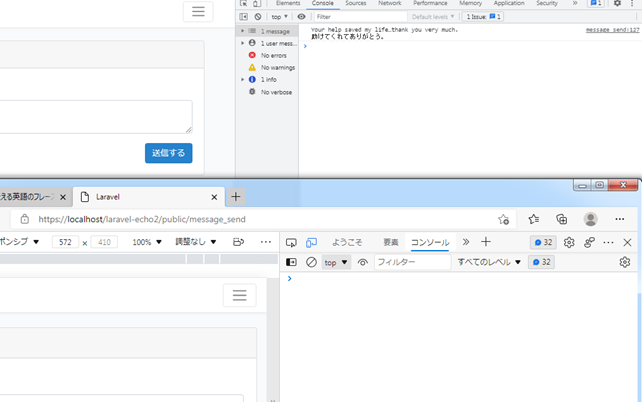
Task: Open the issues badge in the Chrome DevTools tab bar
Action: 596,3
